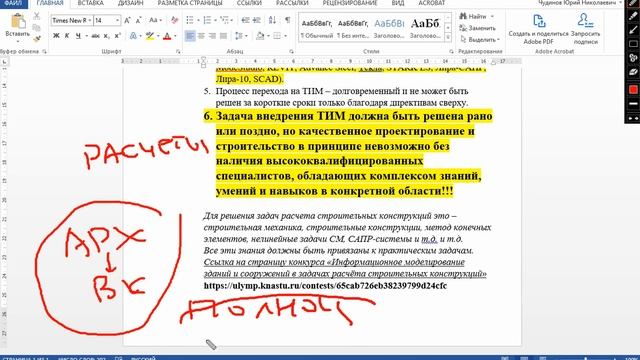Apply red font color button
This screenshot has height=360, width=640.
[167, 36]
